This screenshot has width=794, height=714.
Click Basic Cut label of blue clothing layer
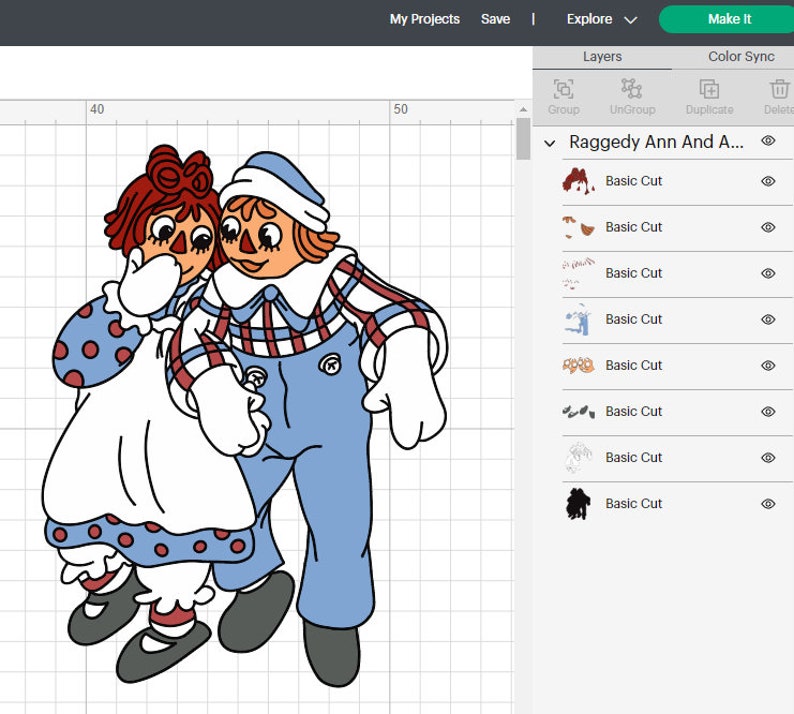click(x=633, y=320)
